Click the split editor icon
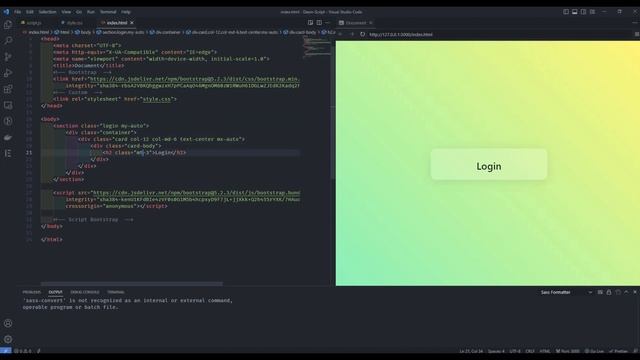Image resolution: width=640 pixels, height=360 pixels. [x=319, y=23]
